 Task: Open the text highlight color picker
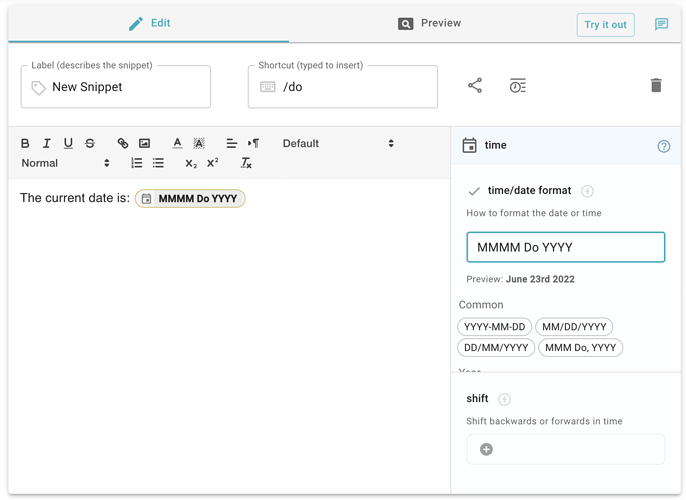[x=199, y=143]
